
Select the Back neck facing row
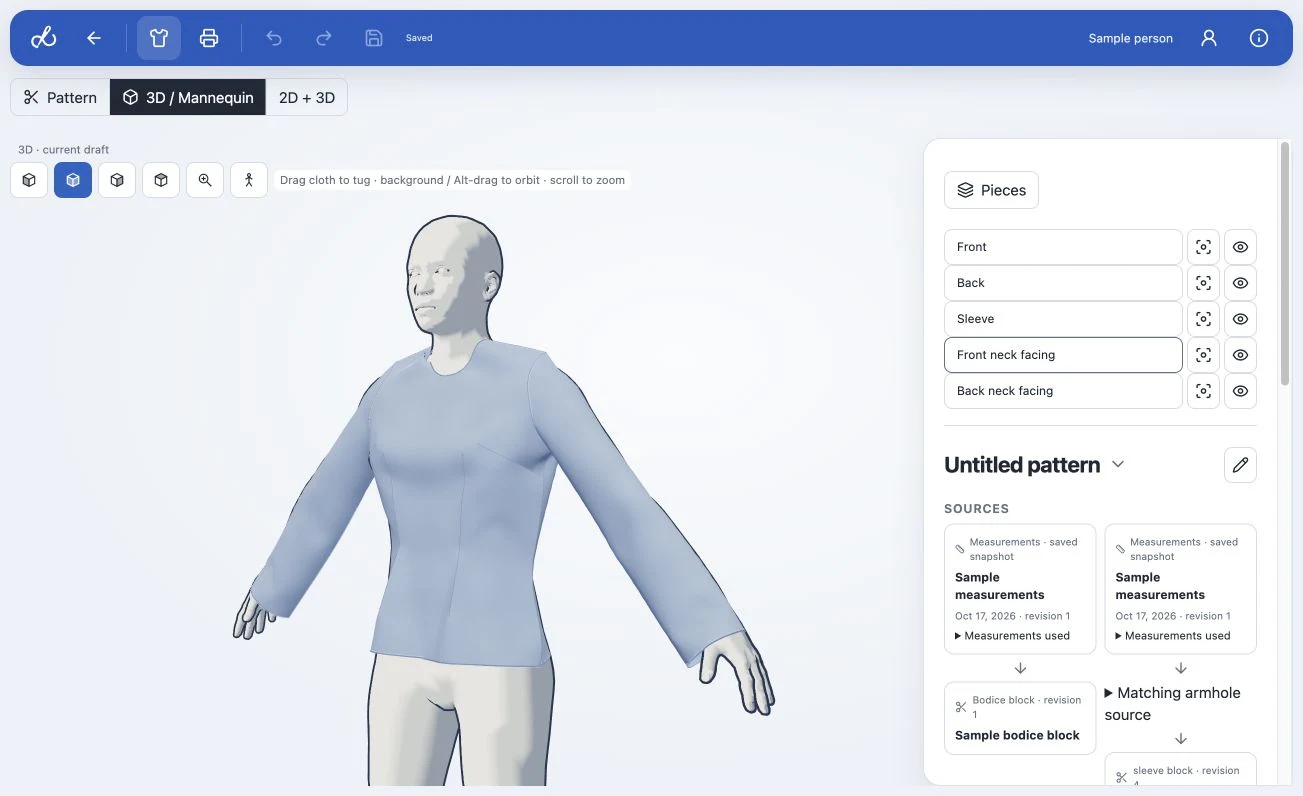point(1063,391)
